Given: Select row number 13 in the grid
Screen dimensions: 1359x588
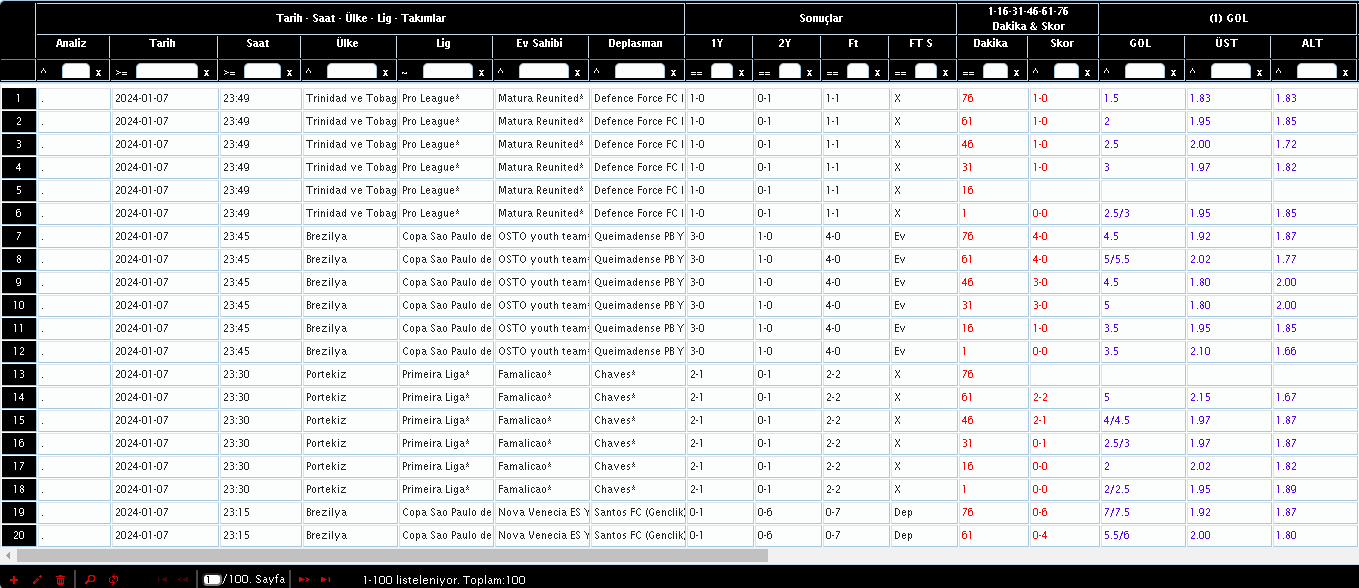Looking at the screenshot, I should click(18, 374).
